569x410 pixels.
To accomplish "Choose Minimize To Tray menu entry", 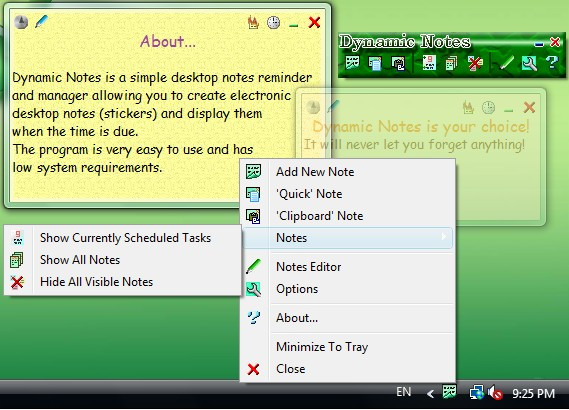I will click(x=348, y=347).
